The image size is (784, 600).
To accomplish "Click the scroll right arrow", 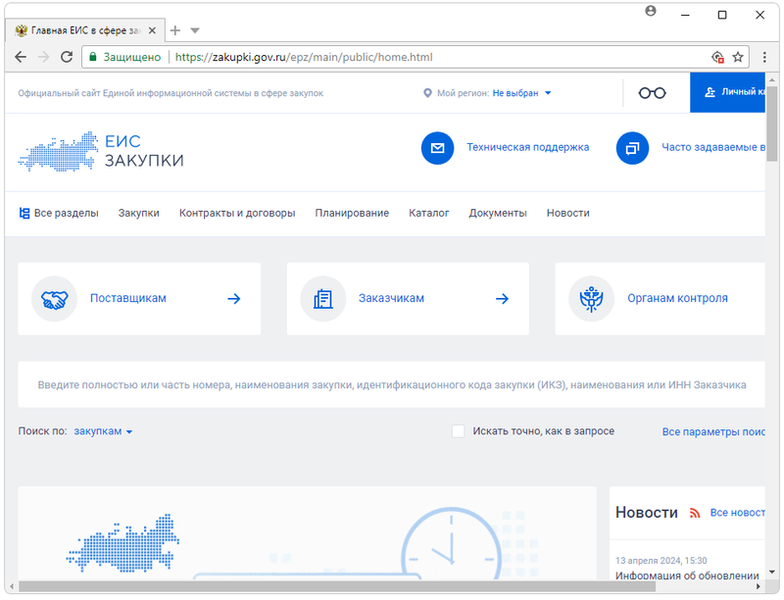I will click(758, 586).
